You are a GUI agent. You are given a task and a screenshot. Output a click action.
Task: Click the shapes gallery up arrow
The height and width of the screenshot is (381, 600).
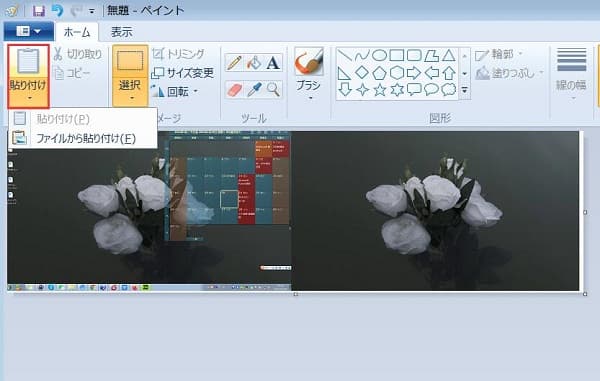coord(465,56)
